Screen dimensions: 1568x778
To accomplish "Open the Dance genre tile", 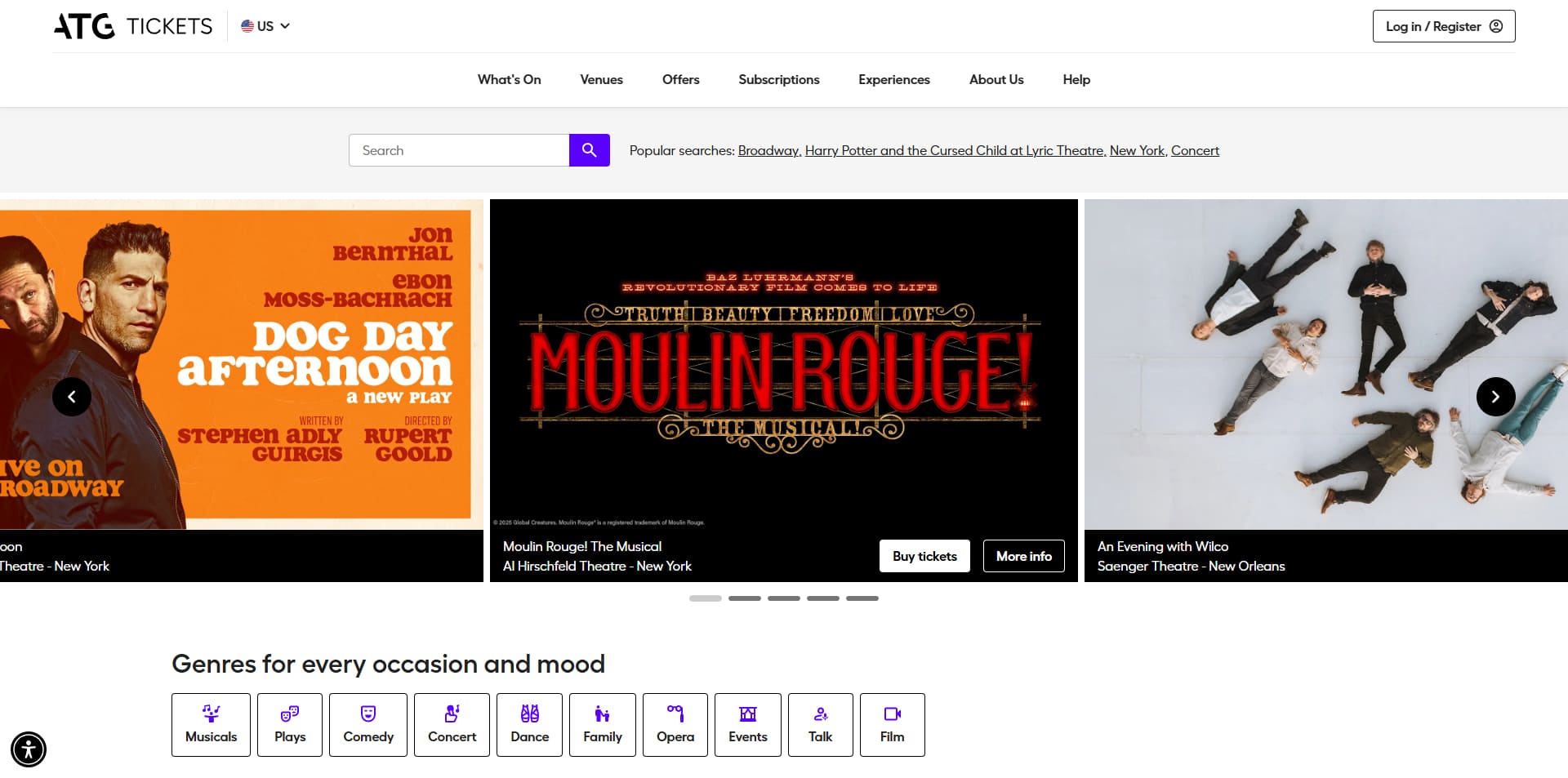I will [x=529, y=725].
